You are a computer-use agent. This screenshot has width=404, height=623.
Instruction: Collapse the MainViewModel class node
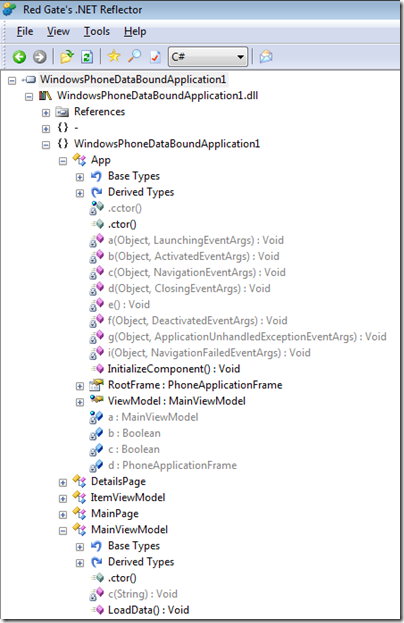pos(63,531)
